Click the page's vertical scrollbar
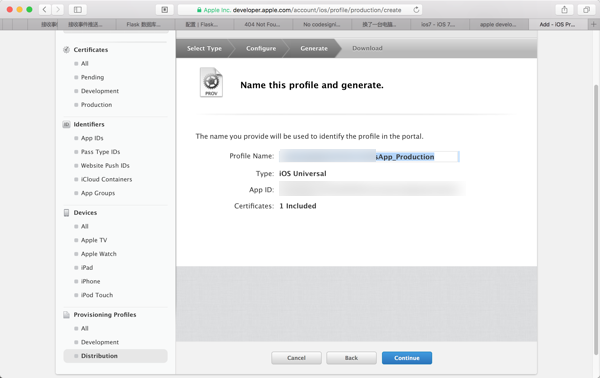This screenshot has height=378, width=600. pos(595,220)
